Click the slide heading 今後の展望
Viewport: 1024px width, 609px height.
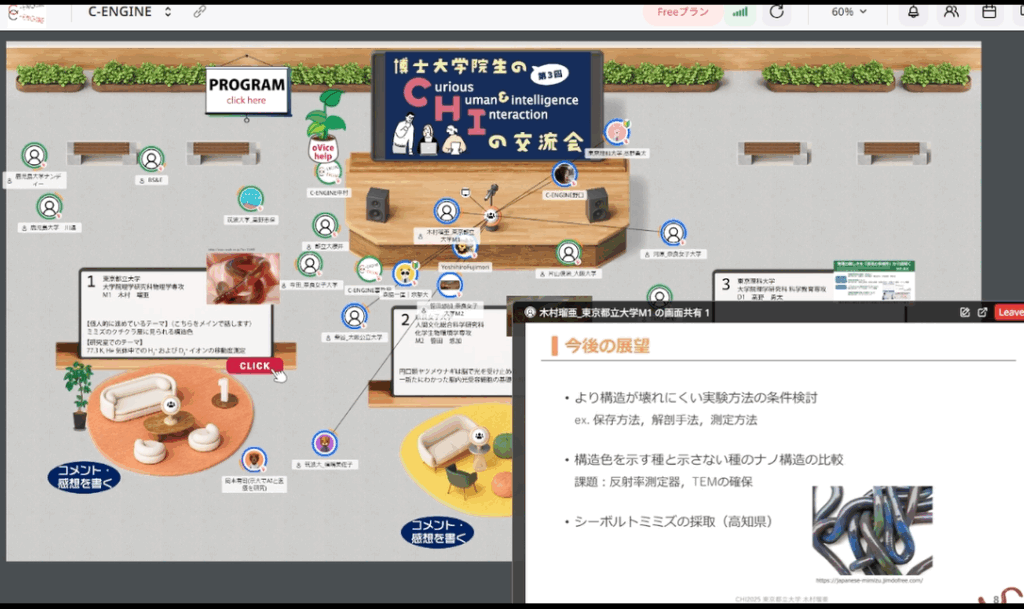point(607,345)
